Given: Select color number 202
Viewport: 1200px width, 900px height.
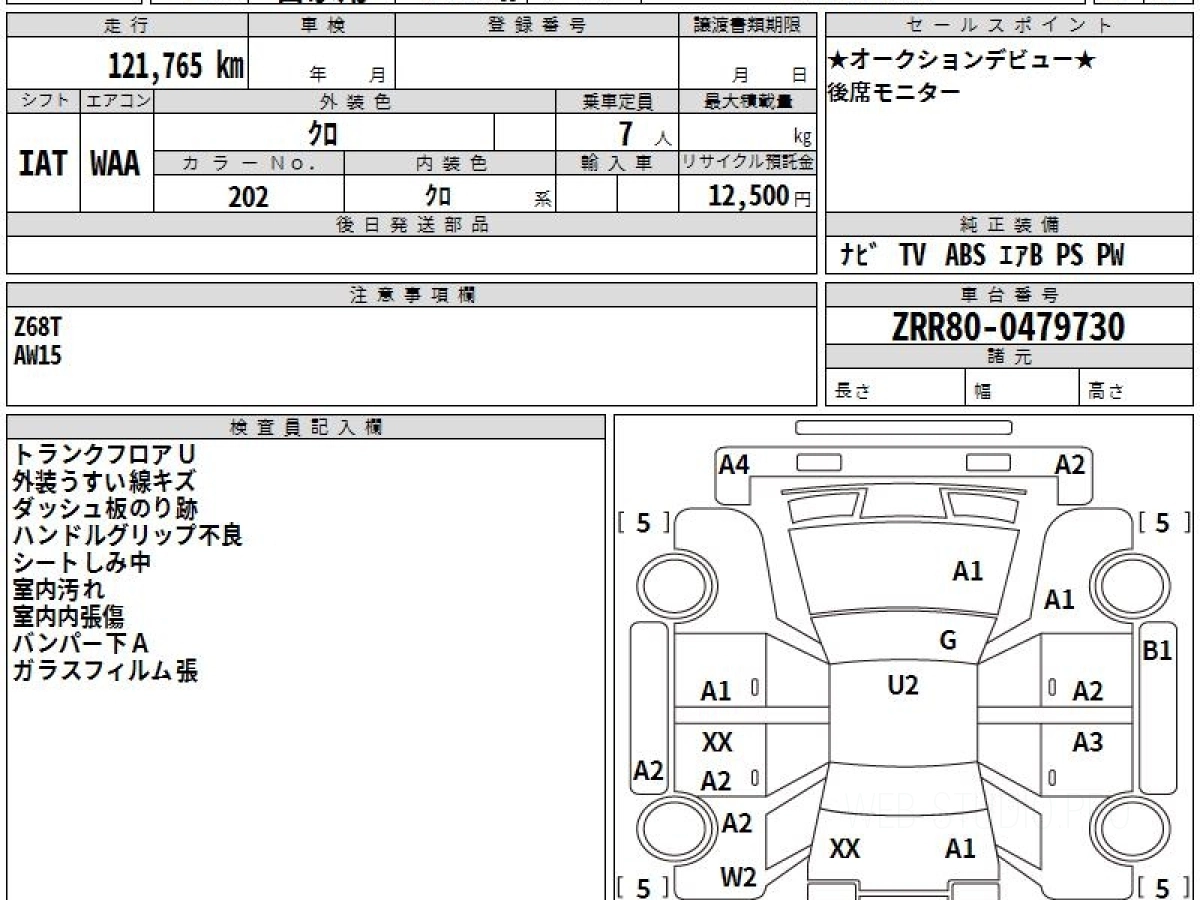Looking at the screenshot, I should 248,196.
